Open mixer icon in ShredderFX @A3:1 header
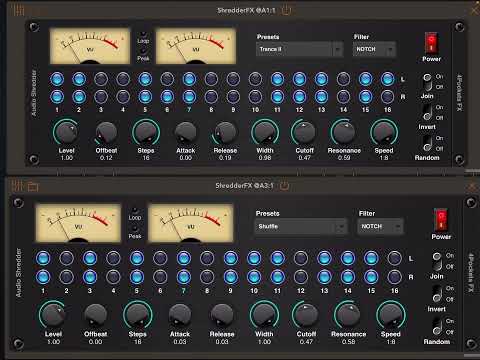480x360 pixels. 17,186
